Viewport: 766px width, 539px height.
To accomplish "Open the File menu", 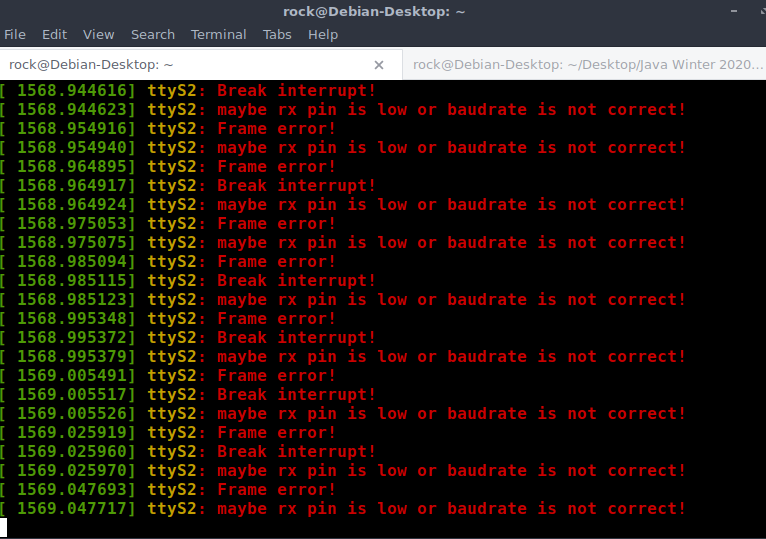I will pos(15,34).
